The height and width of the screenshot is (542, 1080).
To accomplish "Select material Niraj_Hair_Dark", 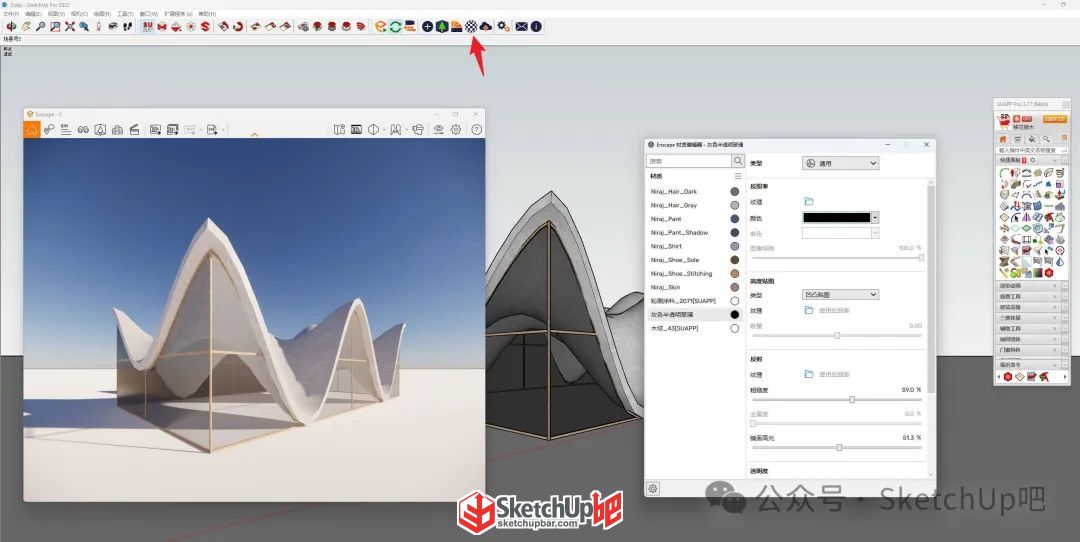I will pyautogui.click(x=694, y=191).
